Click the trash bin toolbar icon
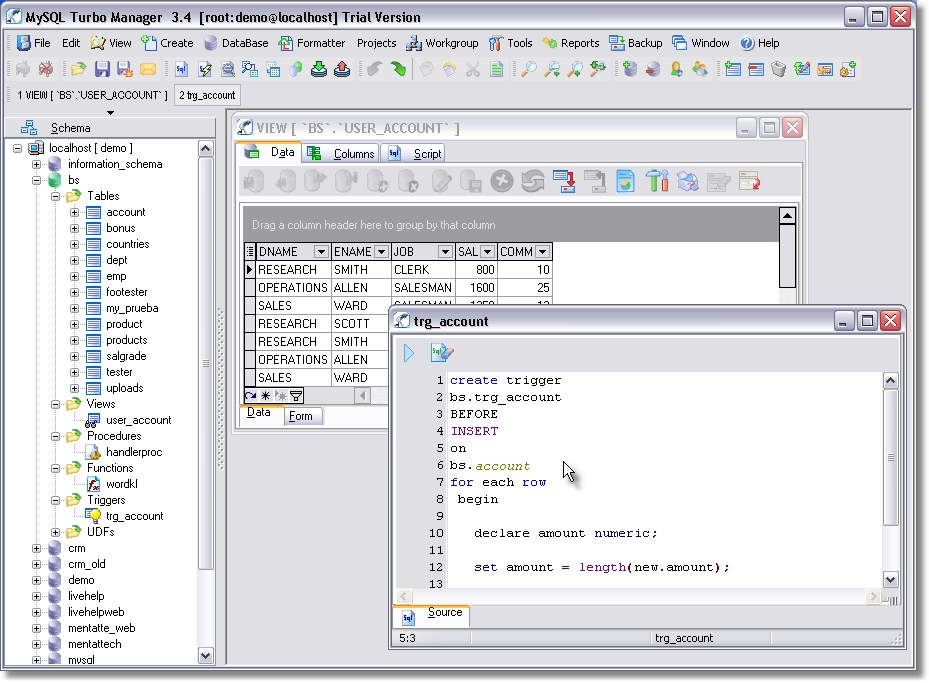929x683 pixels. point(779,69)
